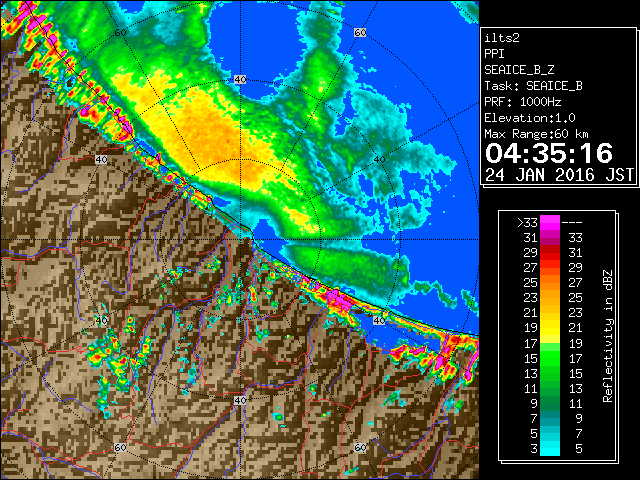Click the 'Reflectivity in dBZ' legend title
The image size is (640, 480).
[x=608, y=336]
